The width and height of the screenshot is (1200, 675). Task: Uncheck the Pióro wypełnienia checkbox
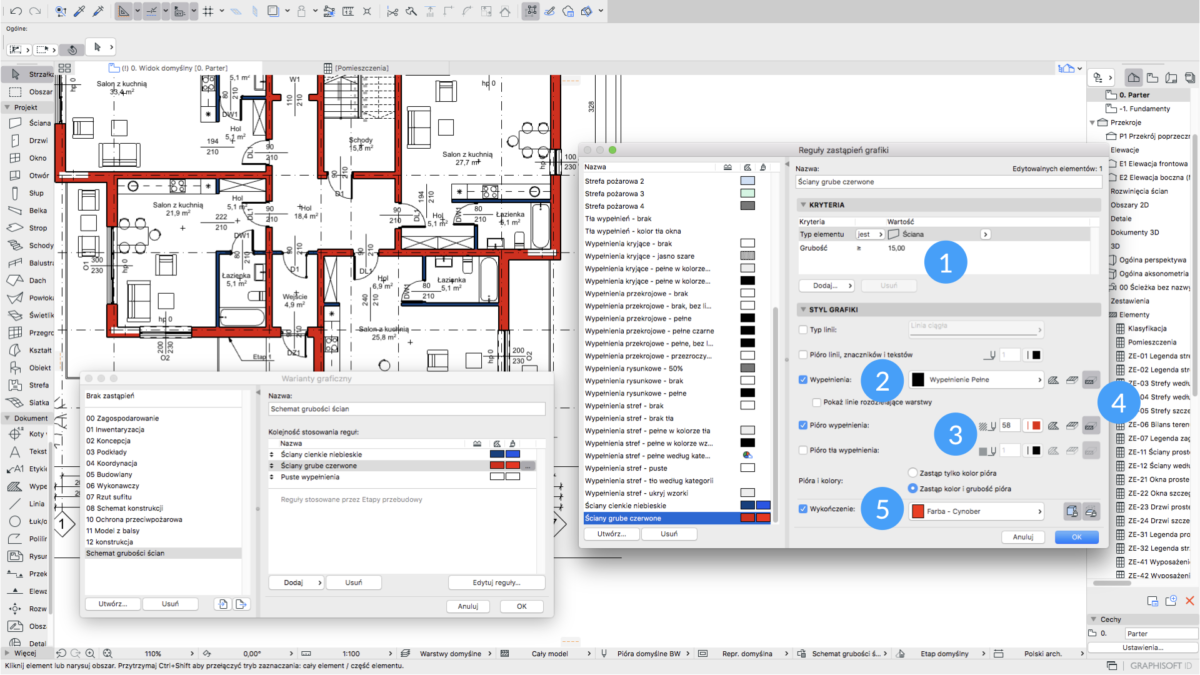pos(804,425)
